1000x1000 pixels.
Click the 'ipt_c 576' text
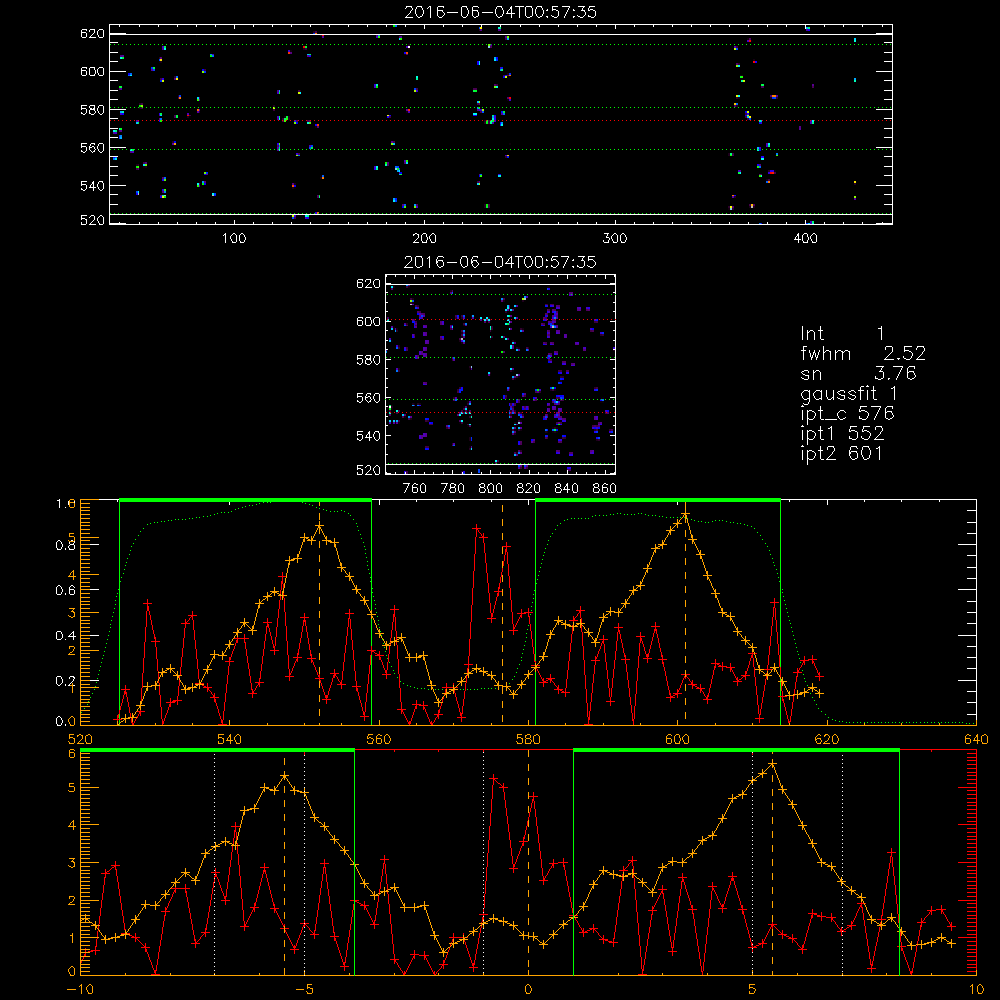(848, 414)
